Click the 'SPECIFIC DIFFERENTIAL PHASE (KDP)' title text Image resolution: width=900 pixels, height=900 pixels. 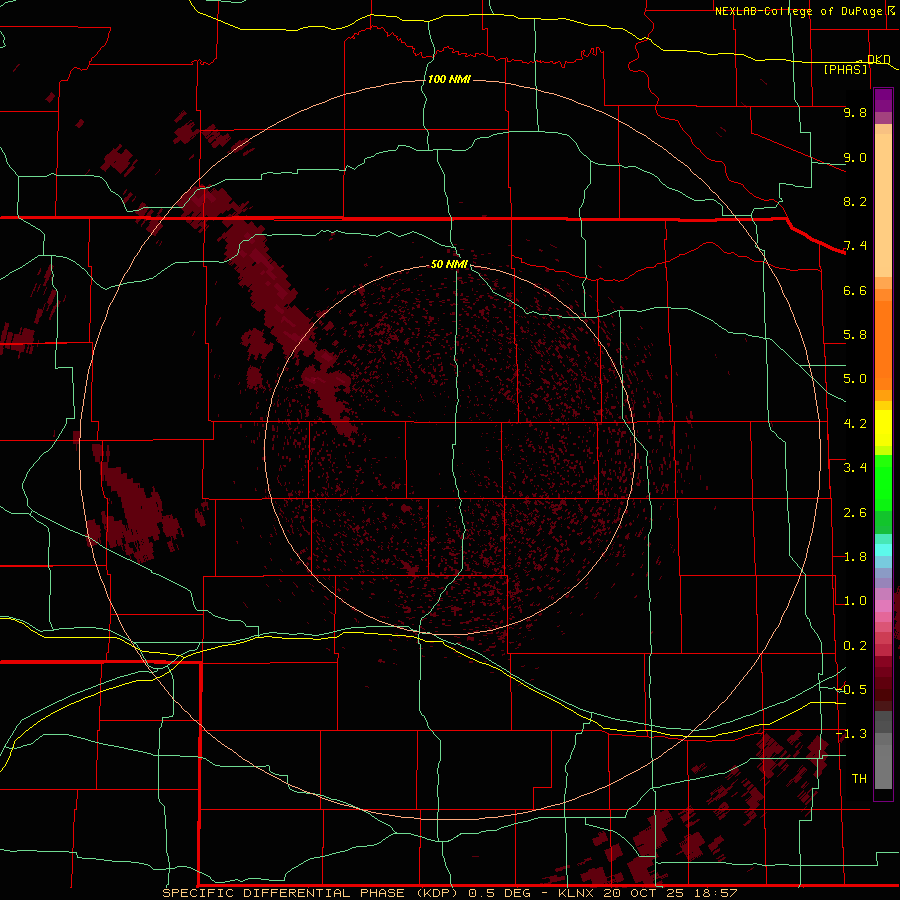(x=310, y=893)
